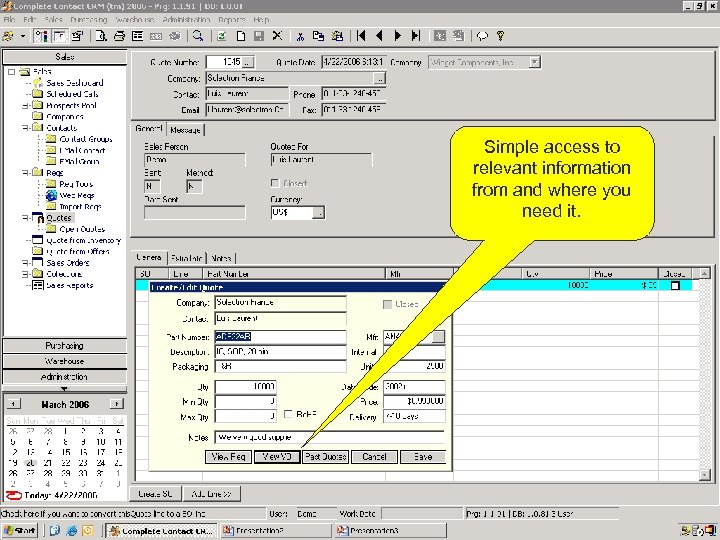Toggle the Close checkbox in quote grid row

pyautogui.click(x=675, y=286)
